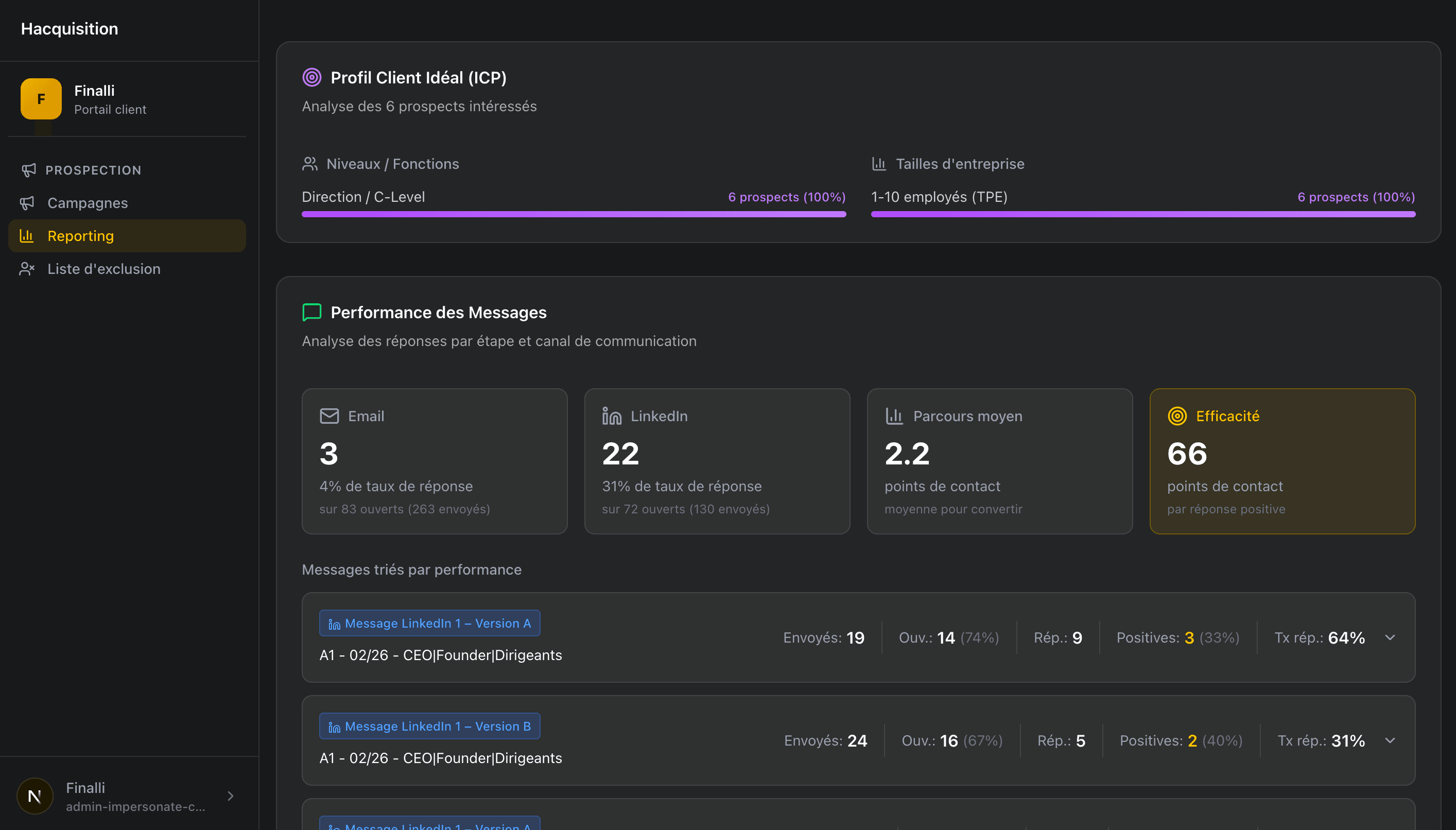1456x830 pixels.
Task: Click the 1-10 employés (TPE) progress bar
Action: 1143,214
